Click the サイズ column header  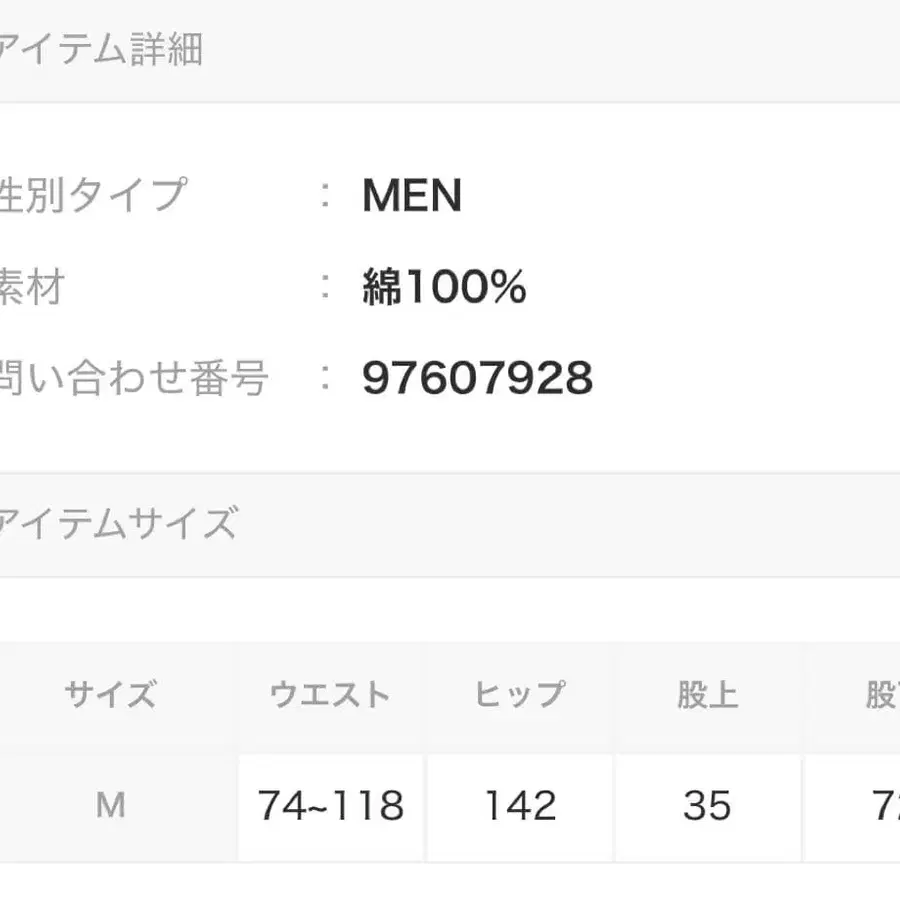(110, 695)
